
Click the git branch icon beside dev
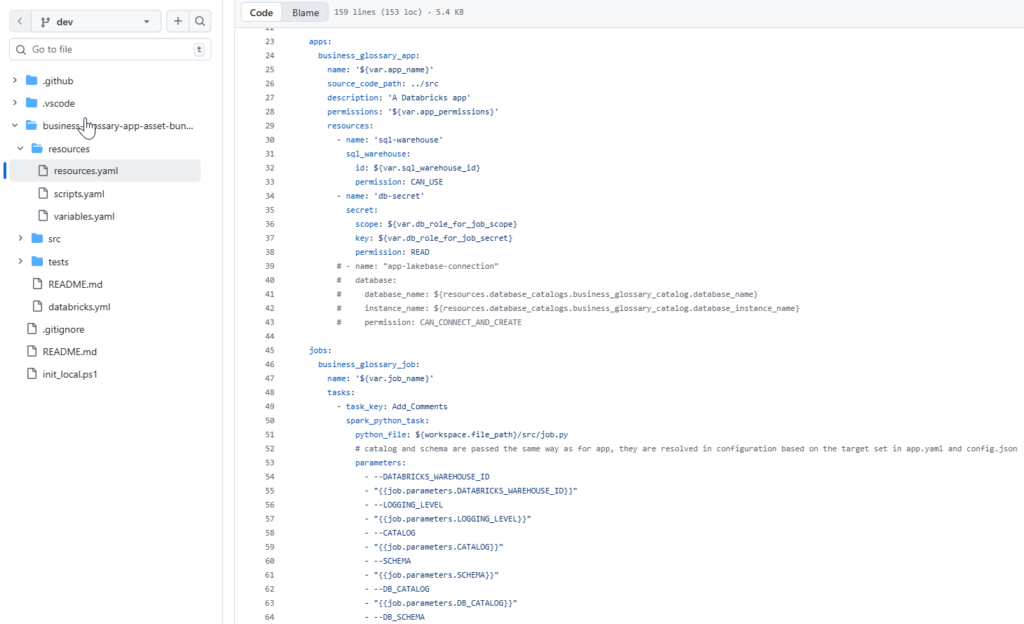[x=44, y=20]
